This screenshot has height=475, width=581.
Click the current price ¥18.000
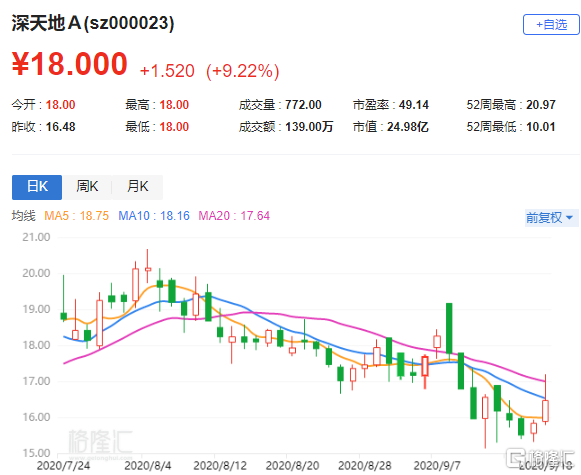click(70, 64)
